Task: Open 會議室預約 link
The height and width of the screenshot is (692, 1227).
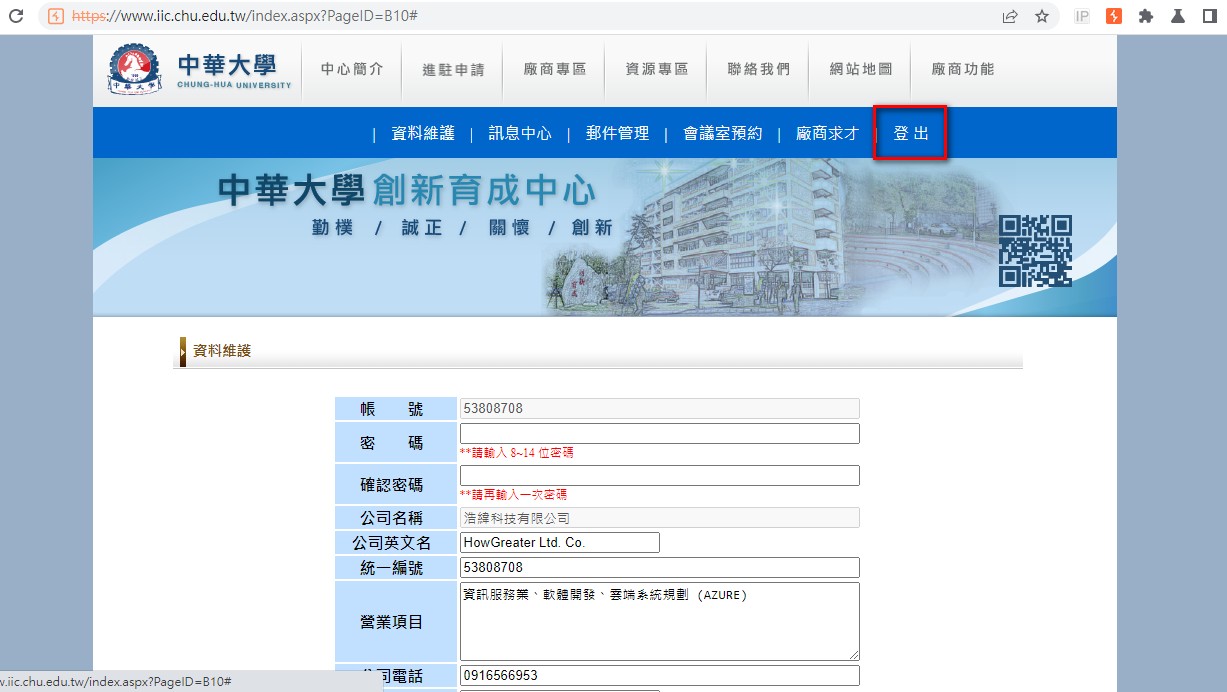Action: coord(723,133)
